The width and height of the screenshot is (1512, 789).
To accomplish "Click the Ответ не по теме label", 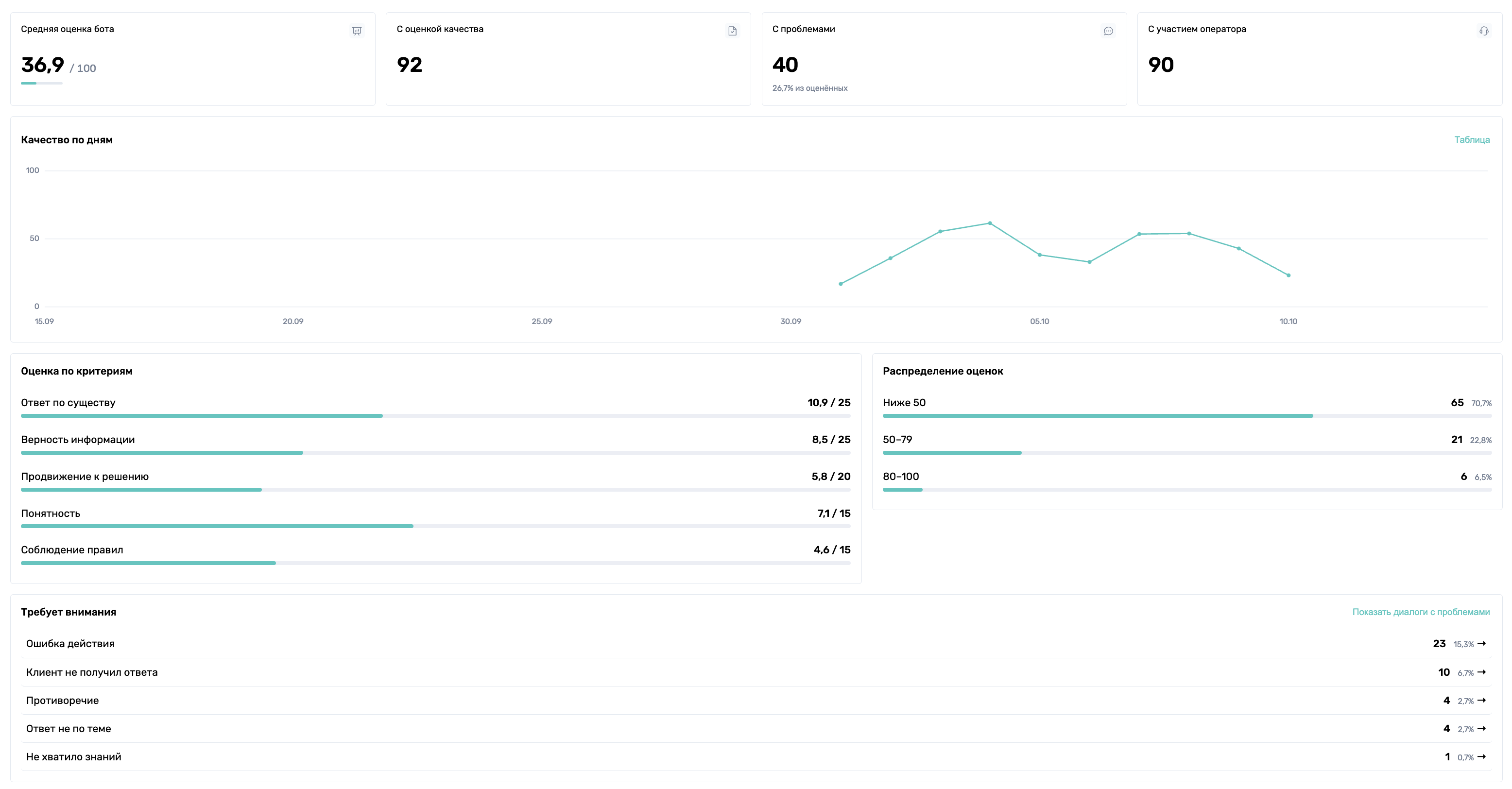I will (69, 729).
